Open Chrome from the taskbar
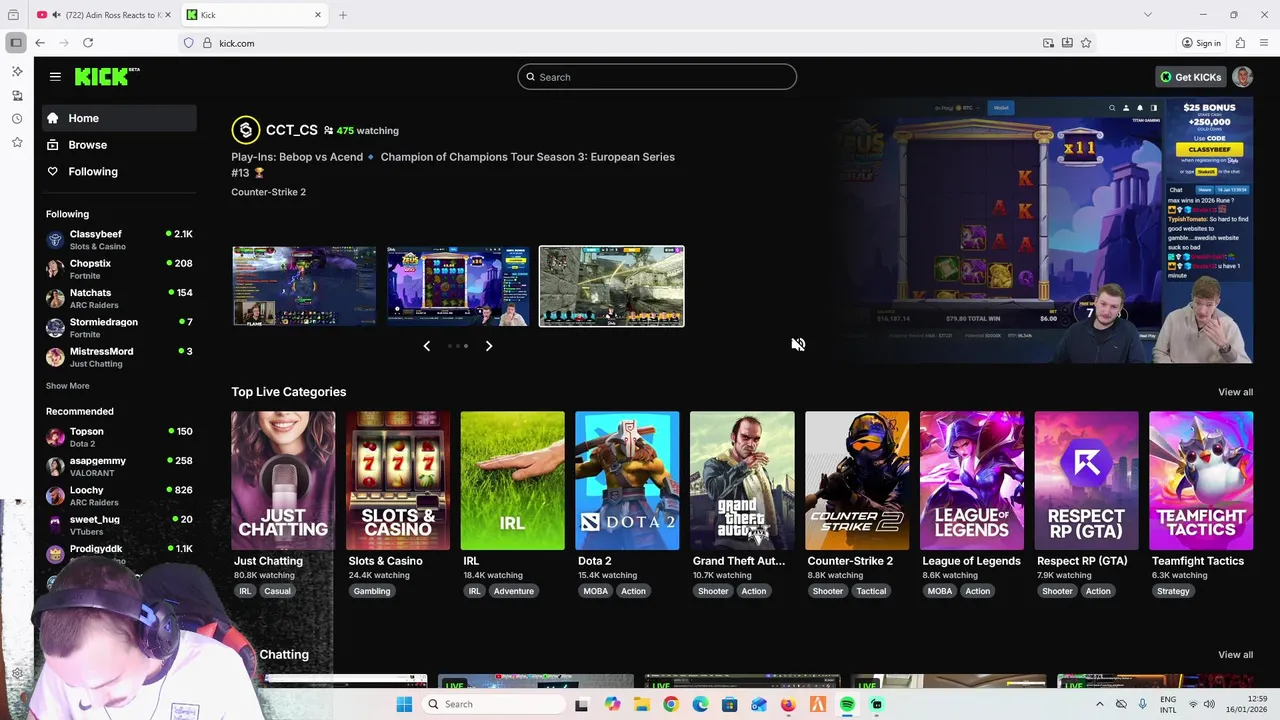1280x720 pixels. click(671, 704)
